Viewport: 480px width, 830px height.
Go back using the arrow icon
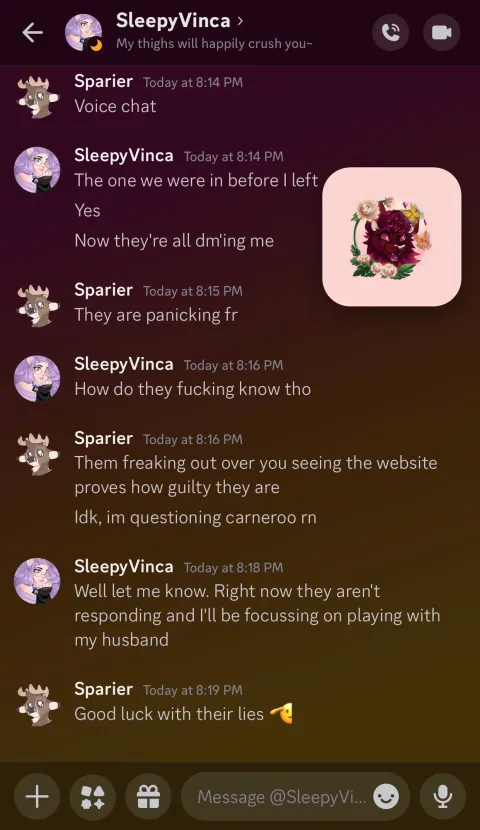pos(32,33)
